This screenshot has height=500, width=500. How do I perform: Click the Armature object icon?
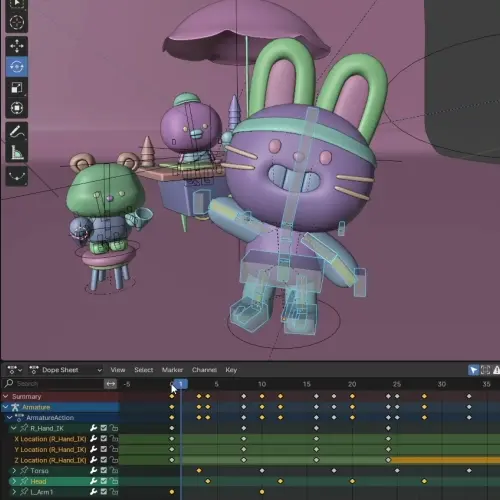click(x=15, y=407)
